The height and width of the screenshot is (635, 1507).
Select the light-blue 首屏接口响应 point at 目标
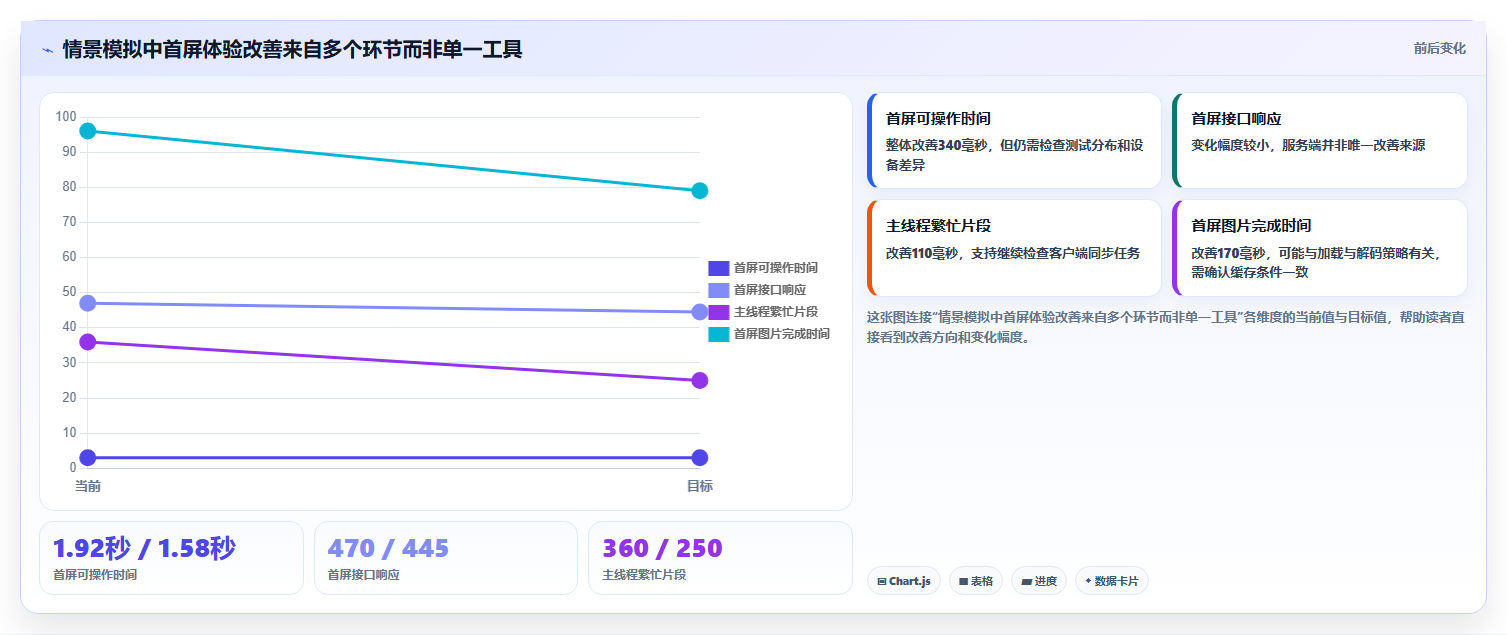click(700, 312)
